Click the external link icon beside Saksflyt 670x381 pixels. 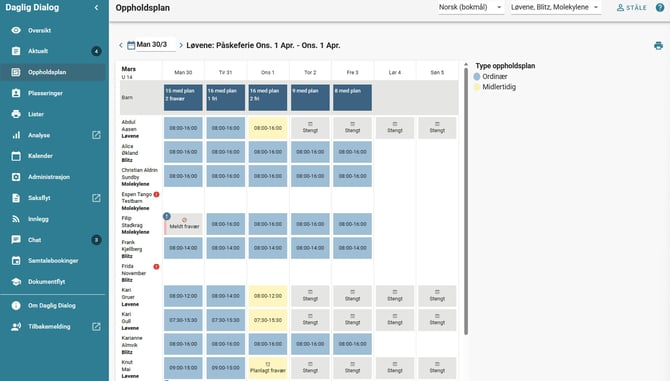[97, 198]
